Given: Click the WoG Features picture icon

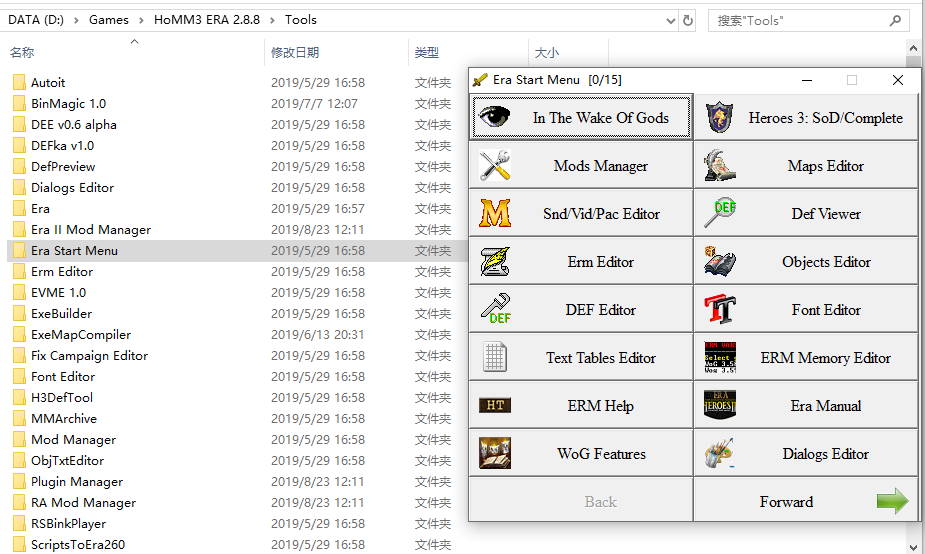Looking at the screenshot, I should [x=495, y=453].
